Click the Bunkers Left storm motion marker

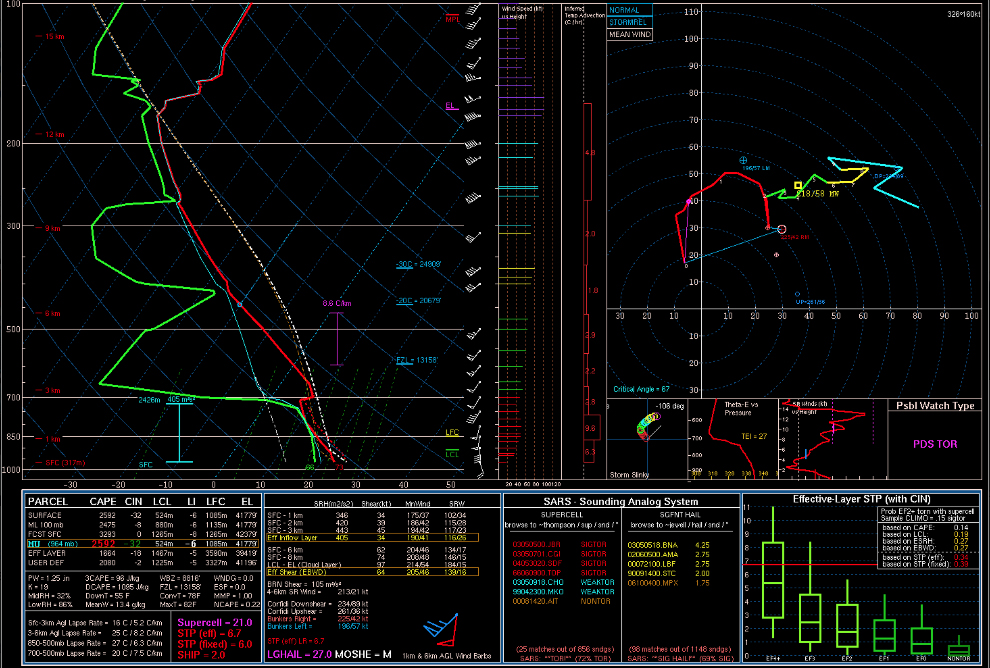pos(743,160)
